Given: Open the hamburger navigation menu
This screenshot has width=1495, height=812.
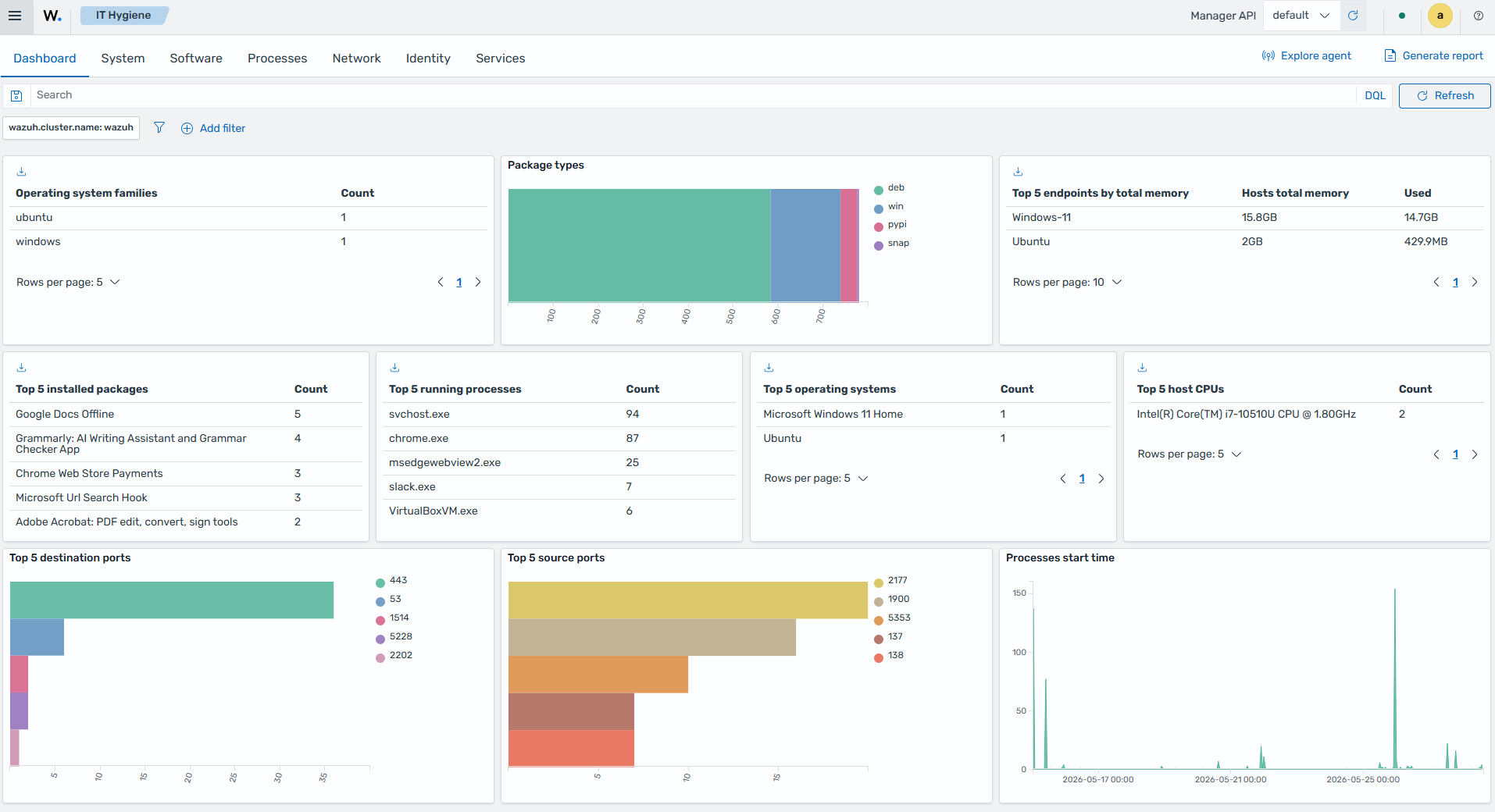Looking at the screenshot, I should pyautogui.click(x=15, y=16).
